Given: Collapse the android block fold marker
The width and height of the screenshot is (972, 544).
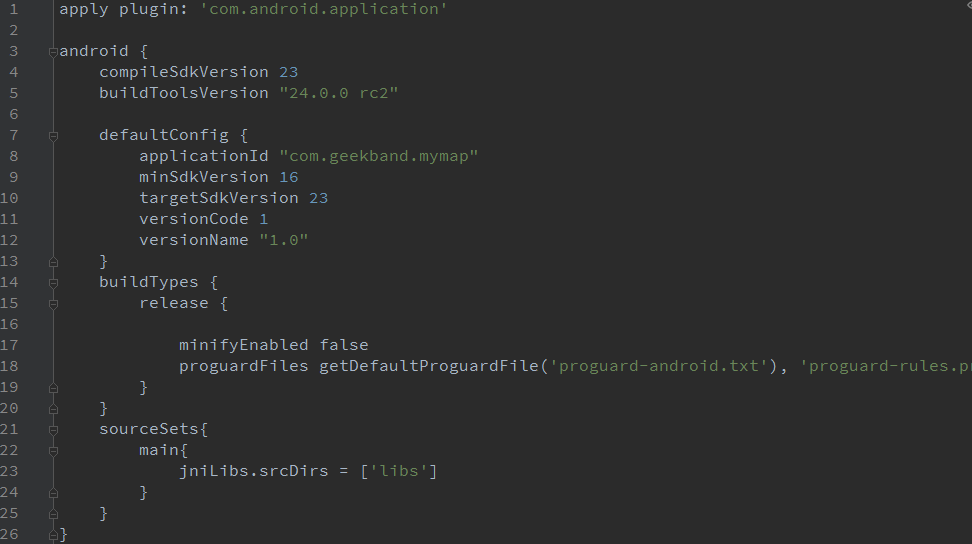Looking at the screenshot, I should [x=53, y=52].
